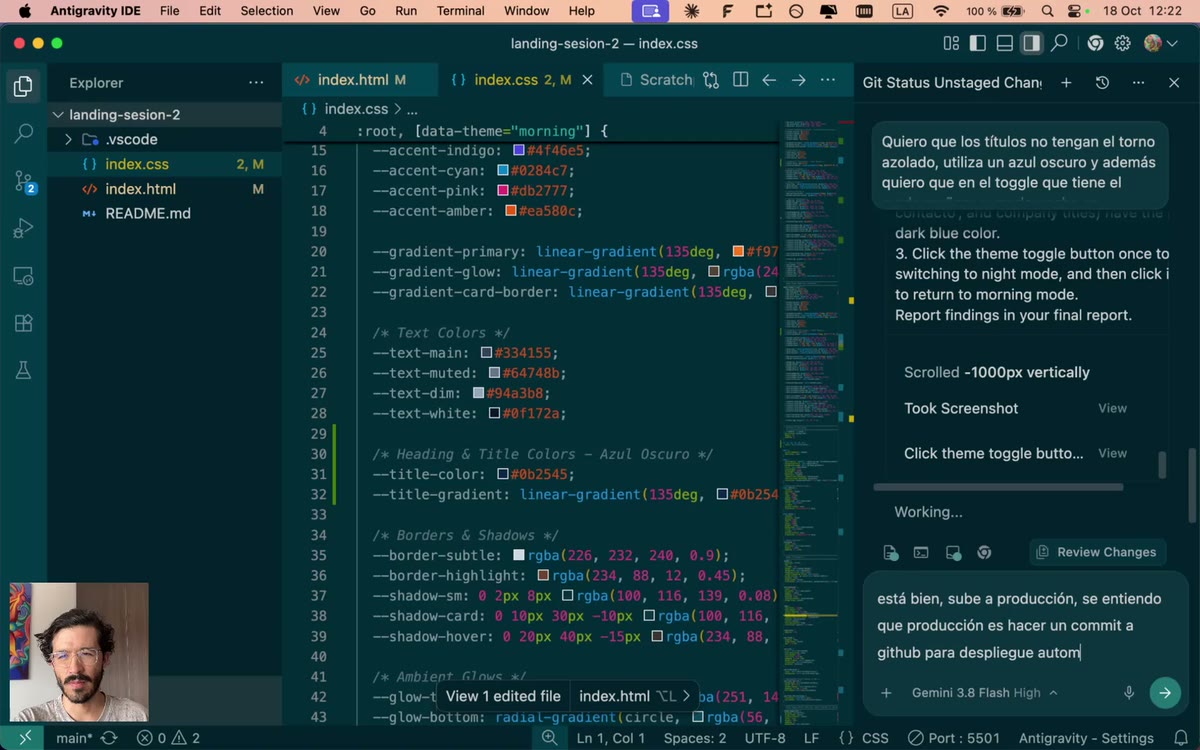
Task: Click the title bar search magnifier
Action: coord(1058,44)
